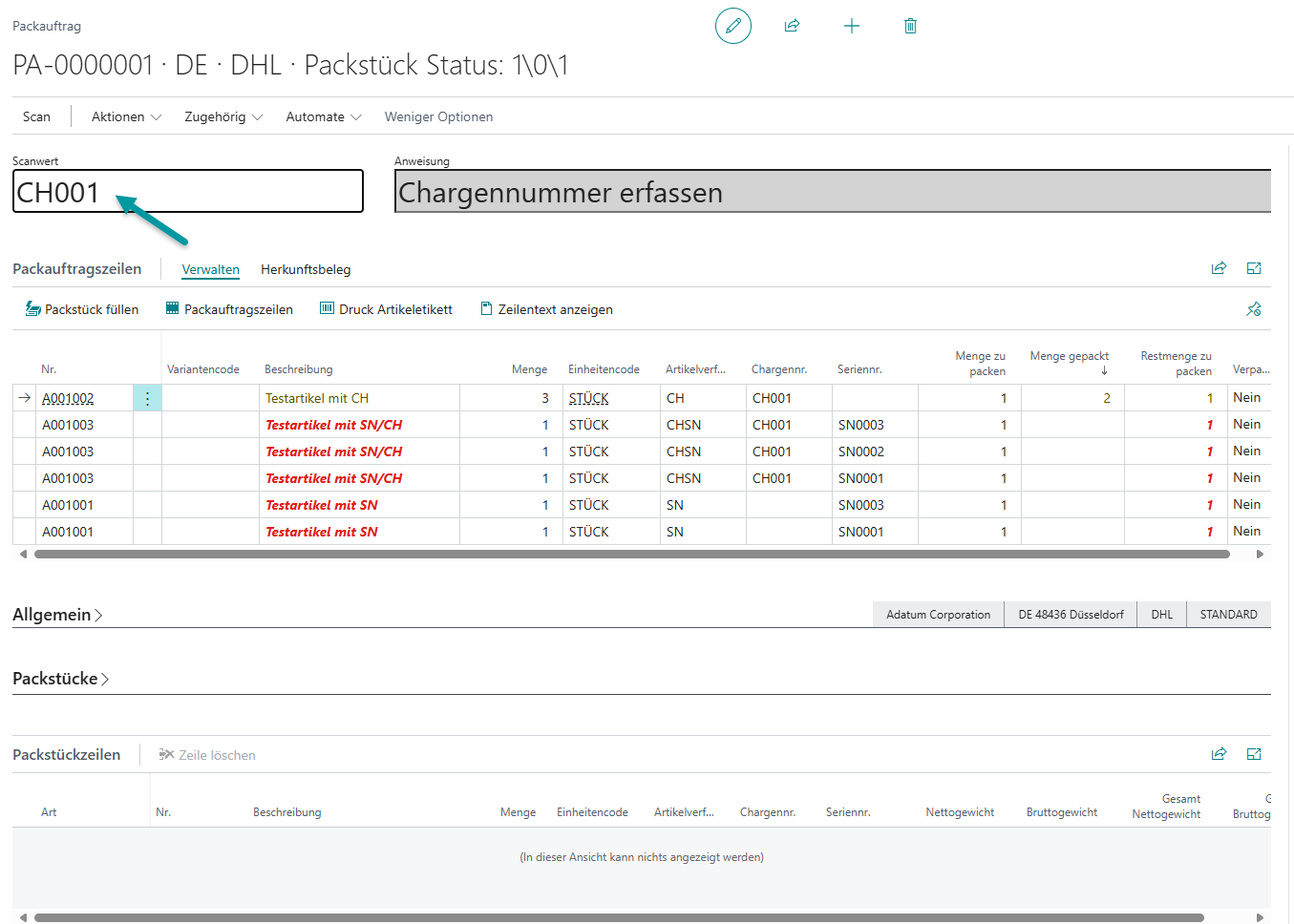This screenshot has height=924, width=1294.
Task: Expand the Packstücke section
Action: pos(60,679)
